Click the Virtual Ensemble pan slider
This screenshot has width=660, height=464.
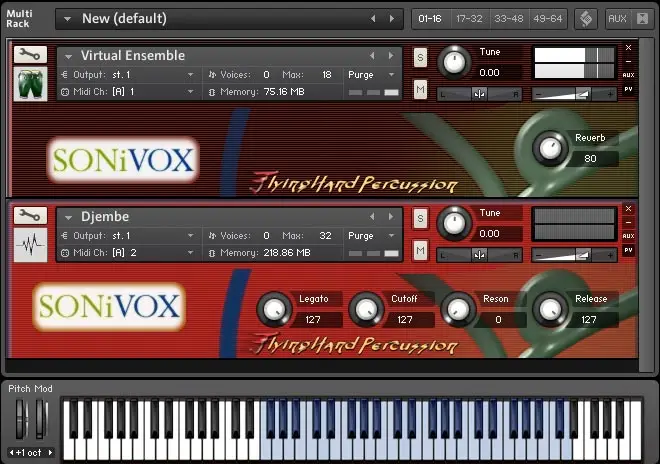coord(479,94)
